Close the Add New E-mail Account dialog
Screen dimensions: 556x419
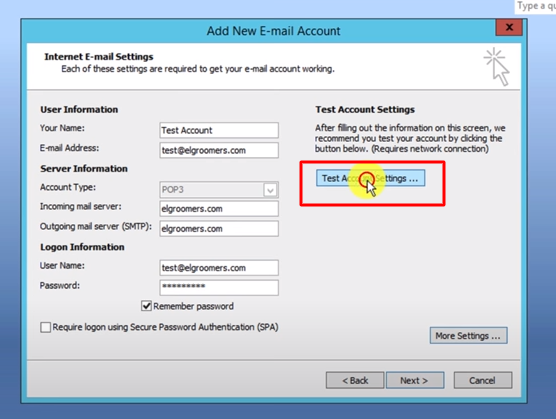pyautogui.click(x=509, y=27)
